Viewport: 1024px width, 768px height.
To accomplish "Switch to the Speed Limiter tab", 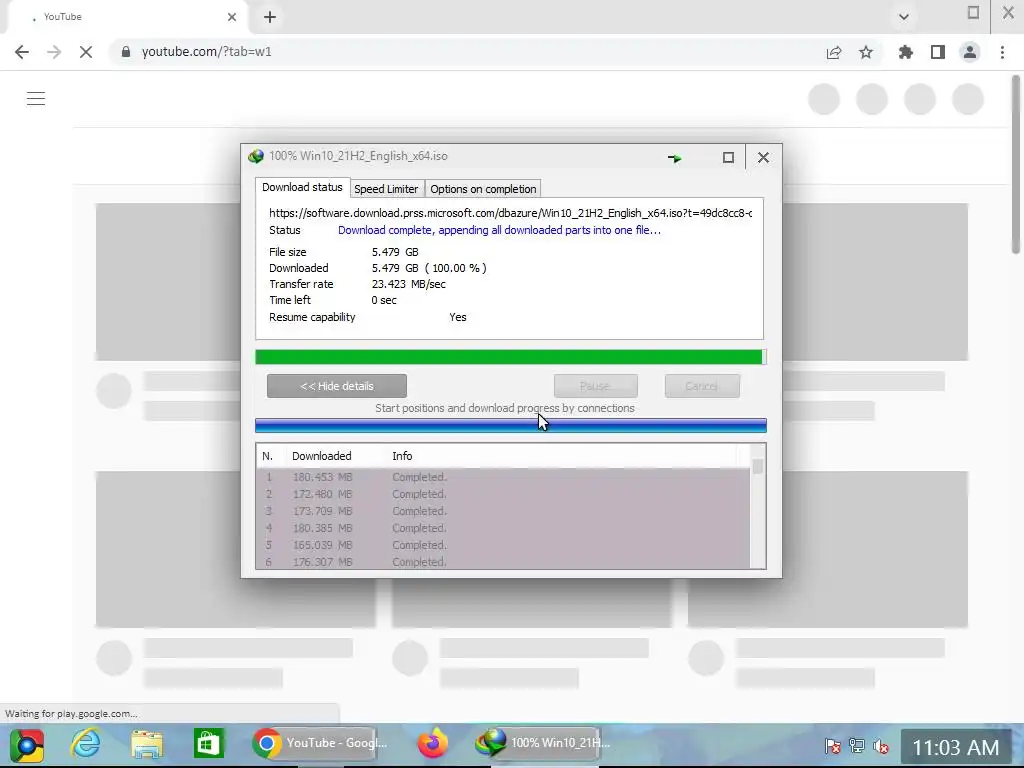I will (386, 189).
